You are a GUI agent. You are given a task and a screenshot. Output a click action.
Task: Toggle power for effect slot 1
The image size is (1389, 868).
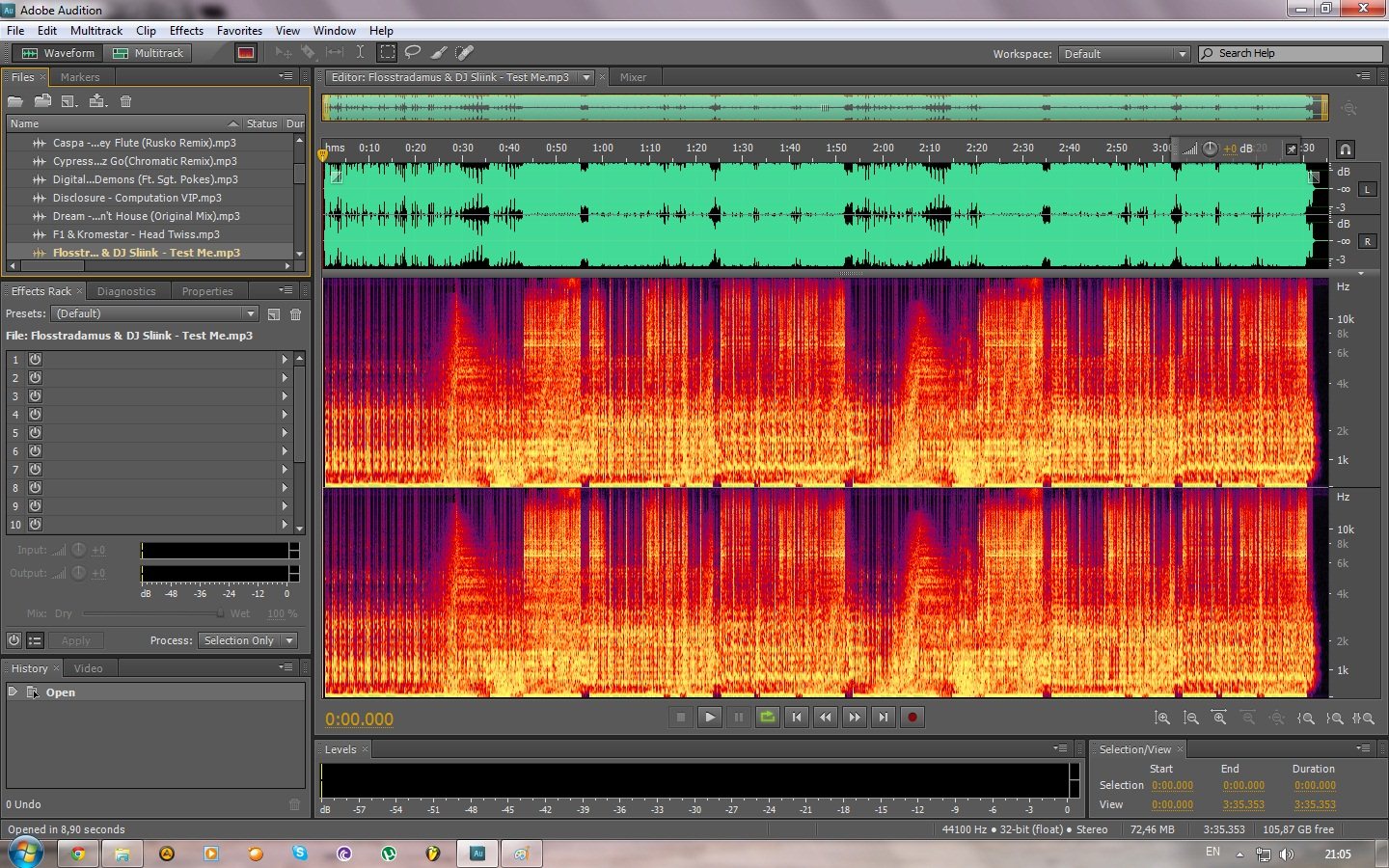pos(35,359)
